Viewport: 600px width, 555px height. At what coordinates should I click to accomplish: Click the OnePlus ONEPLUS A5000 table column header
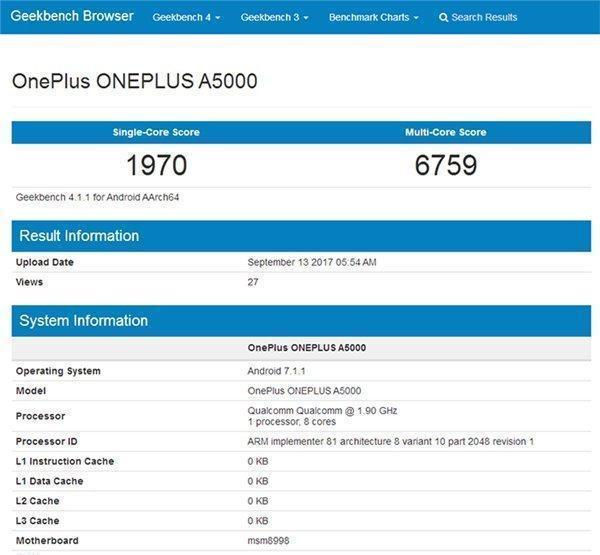(307, 348)
